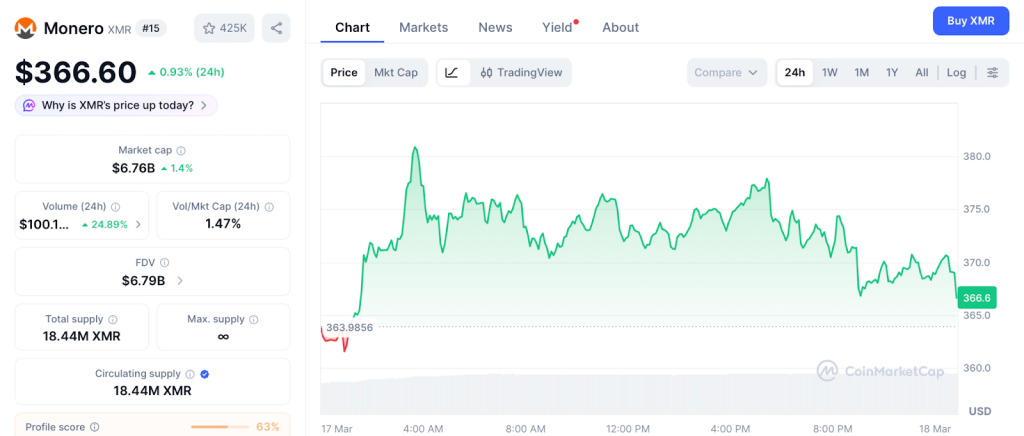Click the 363.9856 opening price label
The image size is (1024, 436).
tap(349, 327)
